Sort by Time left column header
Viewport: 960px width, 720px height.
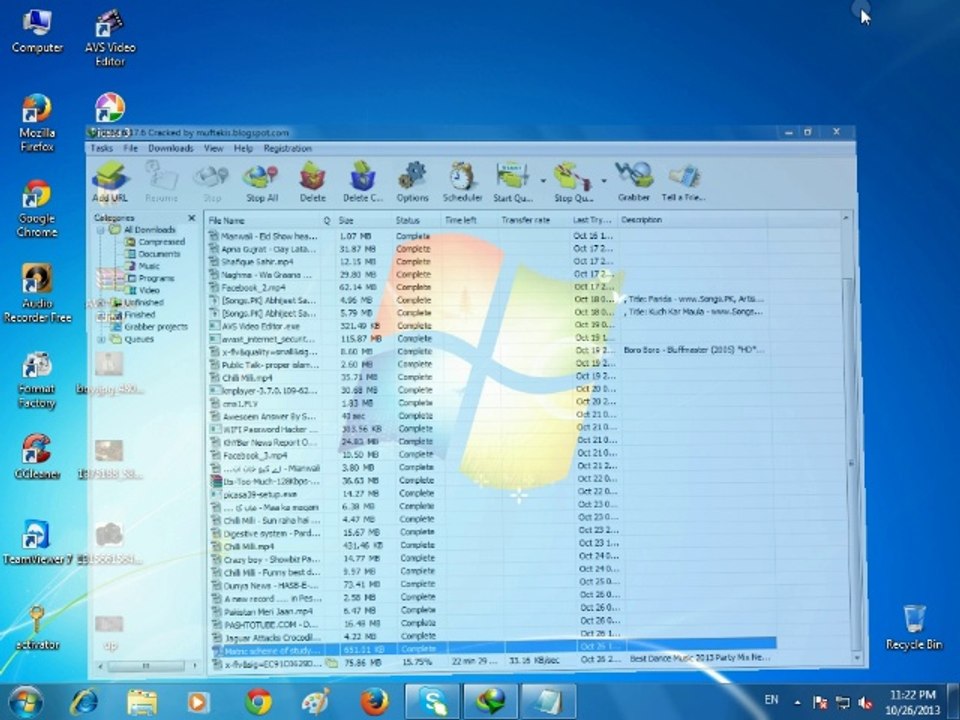tap(469, 220)
